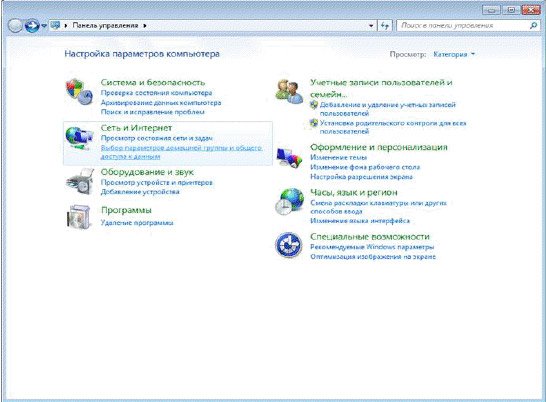Viewport: 546px width, 402px height.
Task: Open the Hardware and Sound printer icon
Action: pos(80,181)
